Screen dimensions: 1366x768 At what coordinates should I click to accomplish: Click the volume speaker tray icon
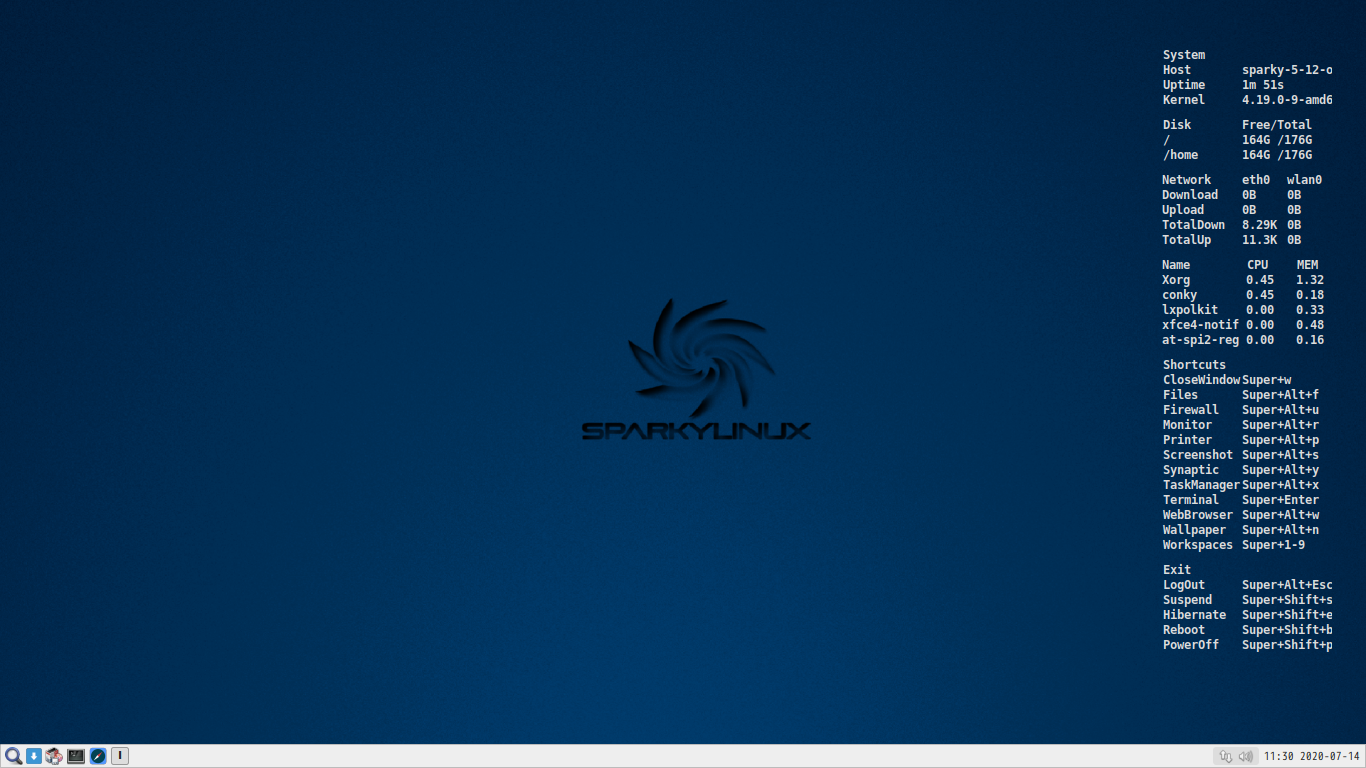coord(1245,757)
